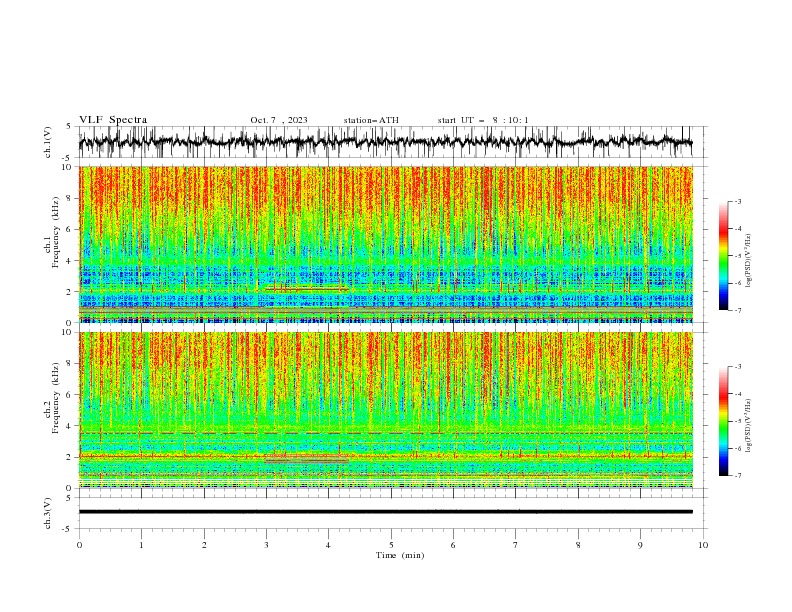The image size is (792, 612).
Task: Click the time axis tick label "7"
Action: coord(516,545)
